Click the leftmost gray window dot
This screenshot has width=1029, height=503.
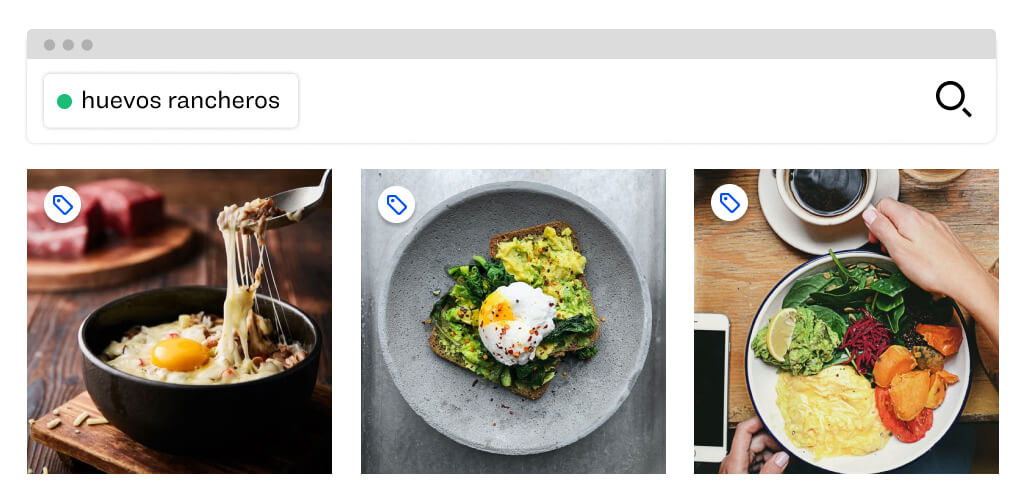(x=49, y=45)
